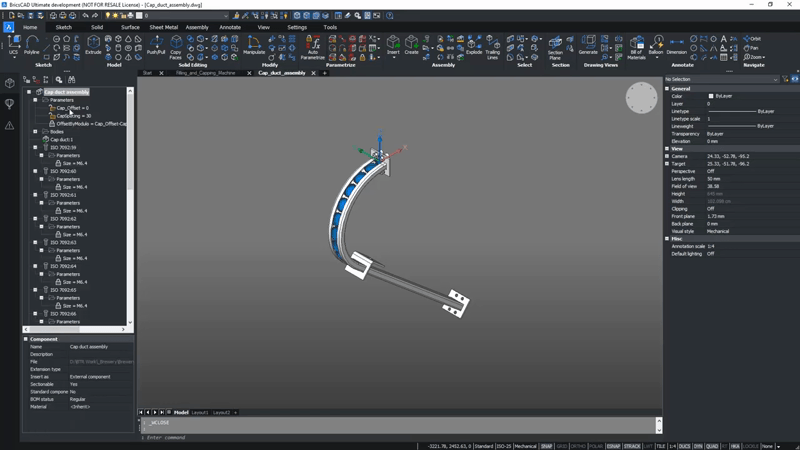800x450 pixels.
Task: Toggle GRID in the status bar
Action: (562, 446)
